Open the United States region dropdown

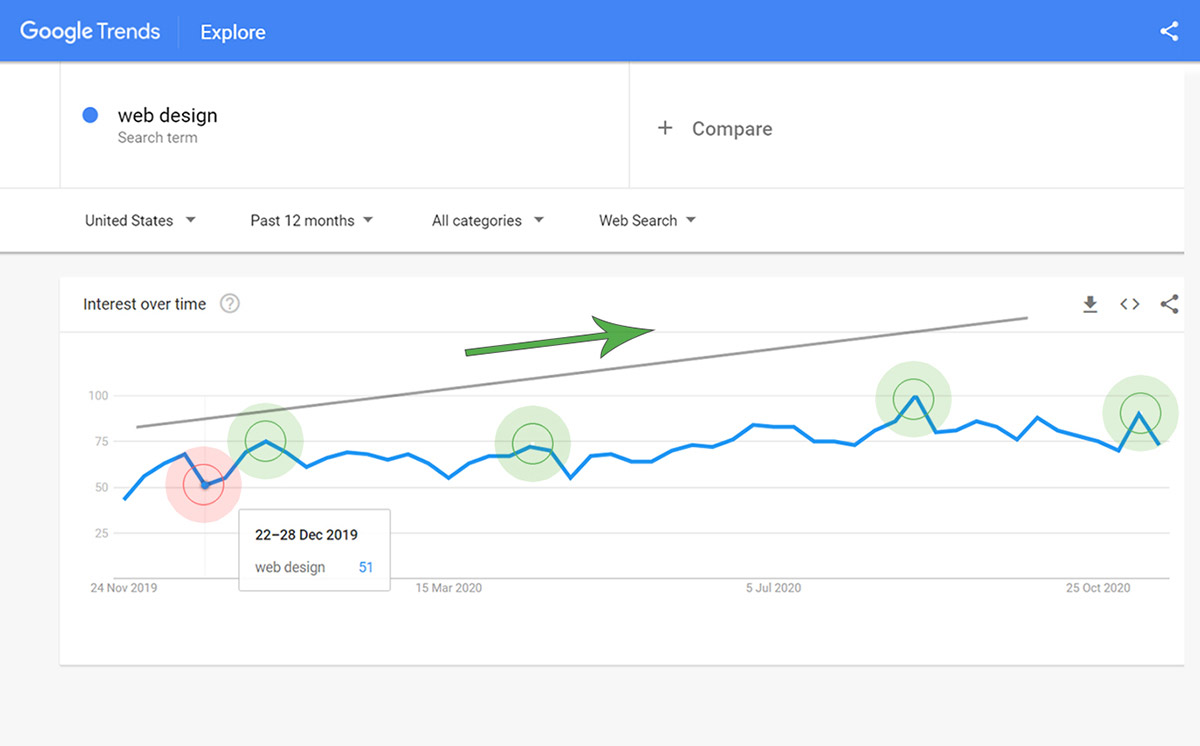click(x=140, y=220)
